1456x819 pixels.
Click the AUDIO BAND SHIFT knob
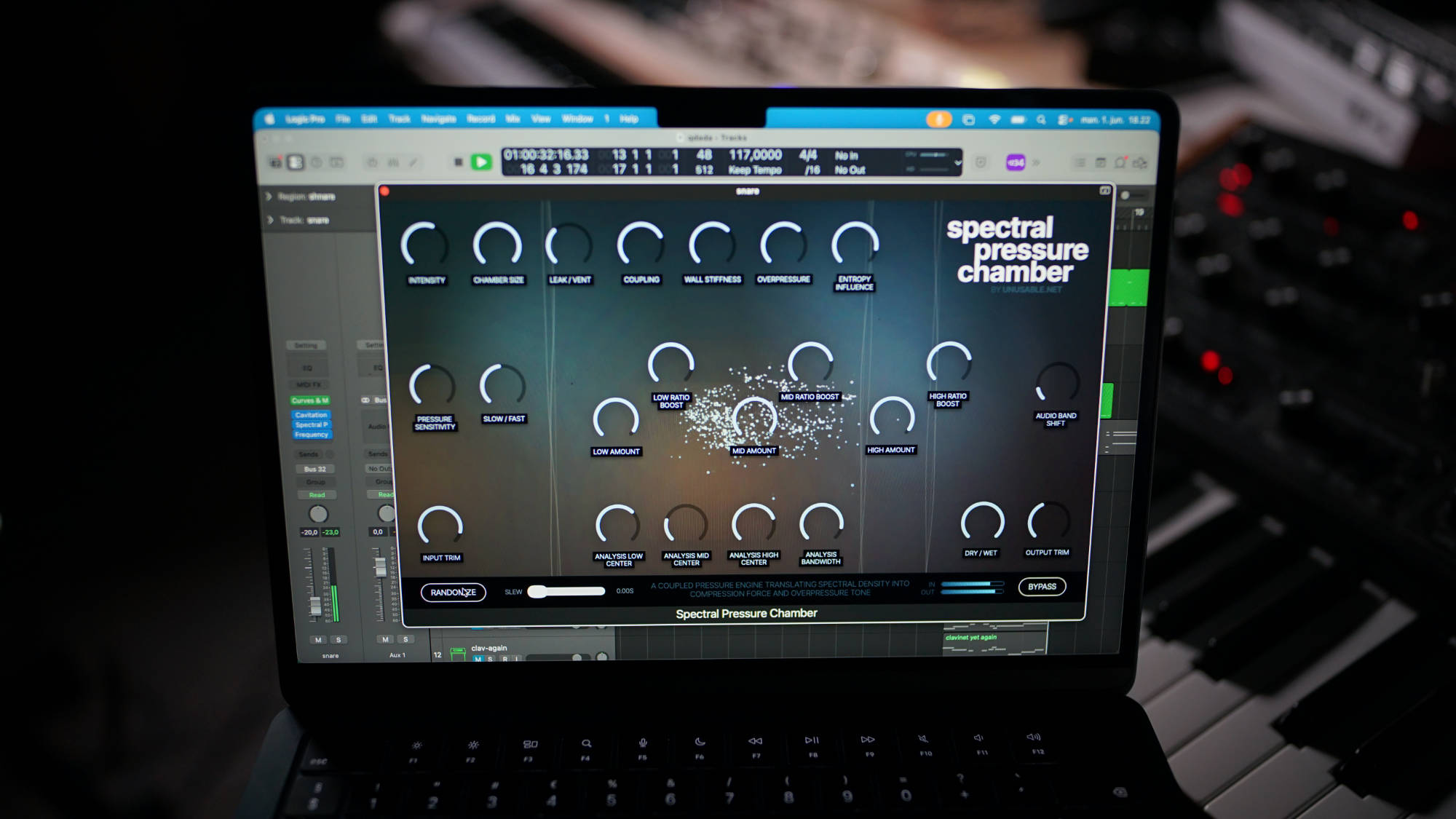click(x=1057, y=384)
